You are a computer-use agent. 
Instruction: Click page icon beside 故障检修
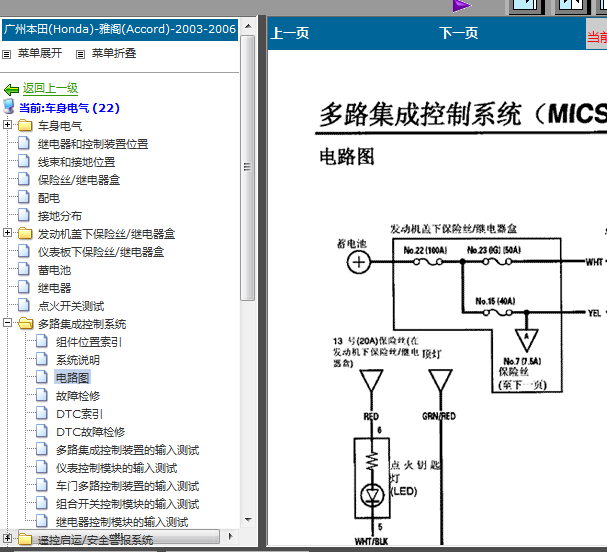42,395
